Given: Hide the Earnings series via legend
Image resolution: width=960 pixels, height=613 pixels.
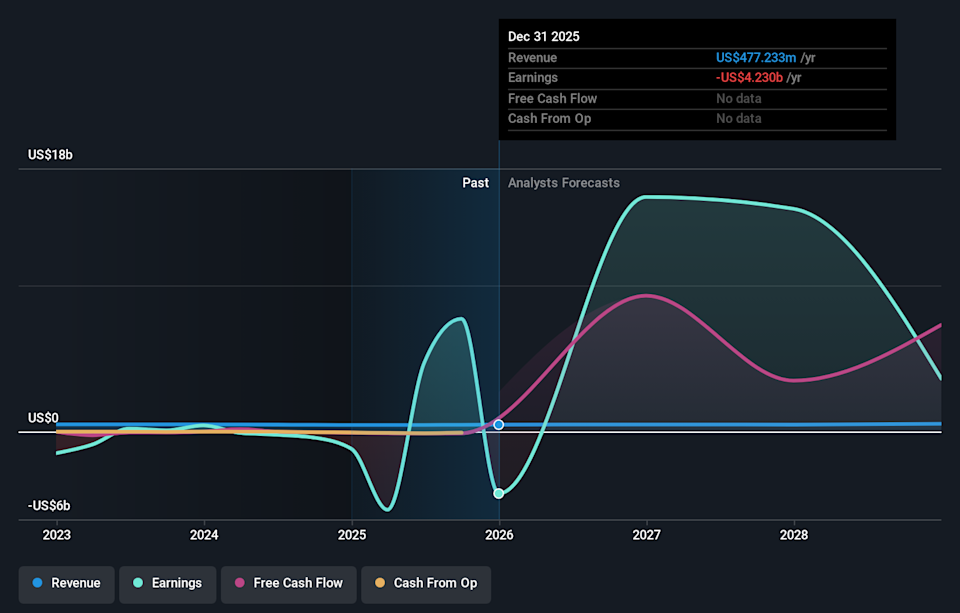Looking at the screenshot, I should point(167,583).
